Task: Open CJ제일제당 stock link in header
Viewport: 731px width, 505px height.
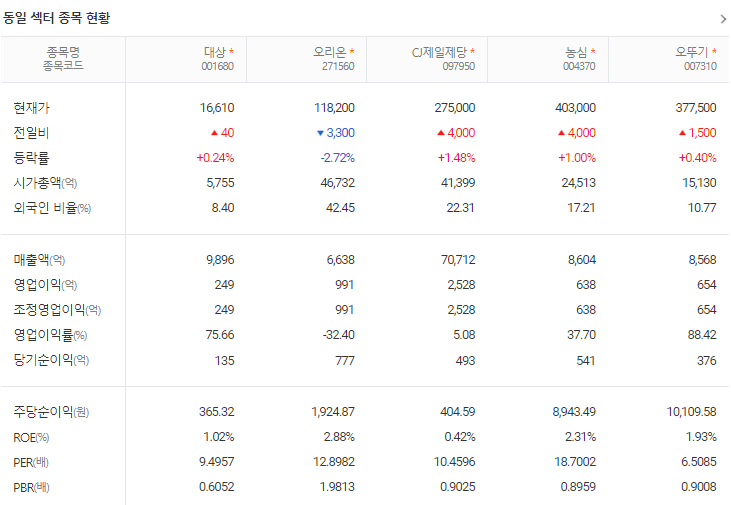Action: coord(439,52)
